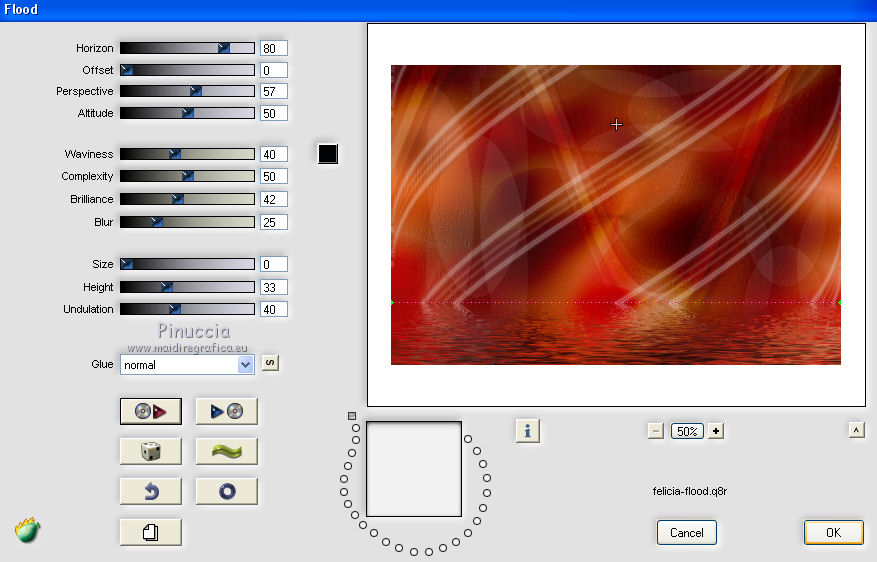This screenshot has width=877, height=562.
Task: Click the save preset arrow-and-disc button
Action: click(x=227, y=412)
